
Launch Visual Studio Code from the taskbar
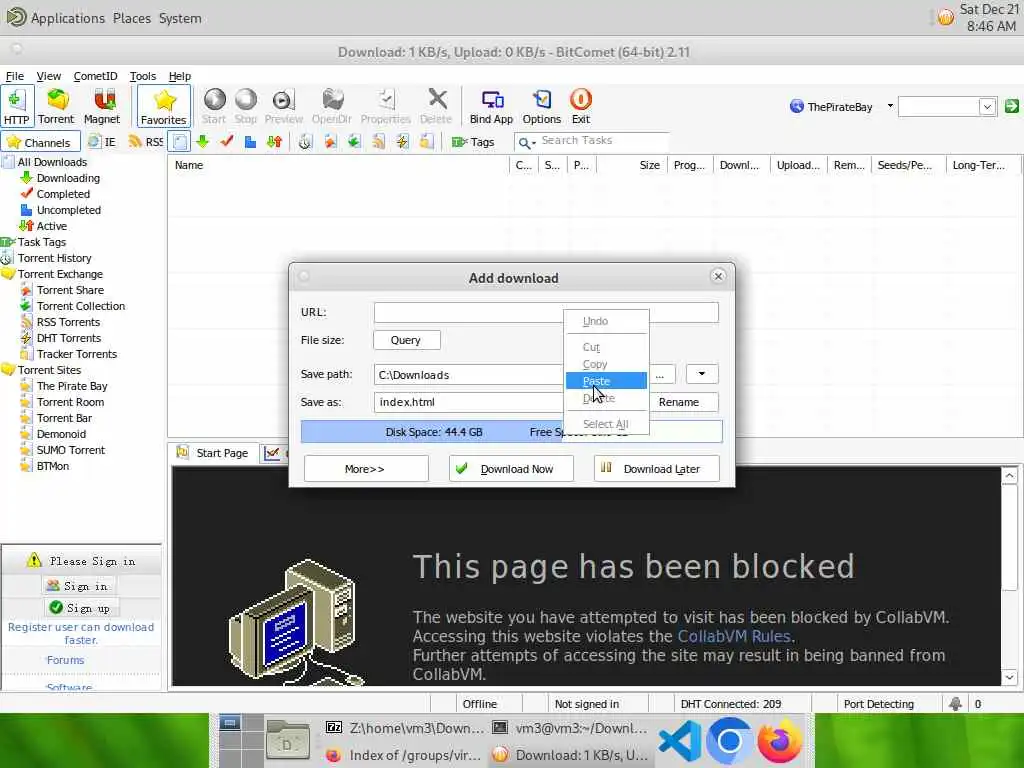680,741
